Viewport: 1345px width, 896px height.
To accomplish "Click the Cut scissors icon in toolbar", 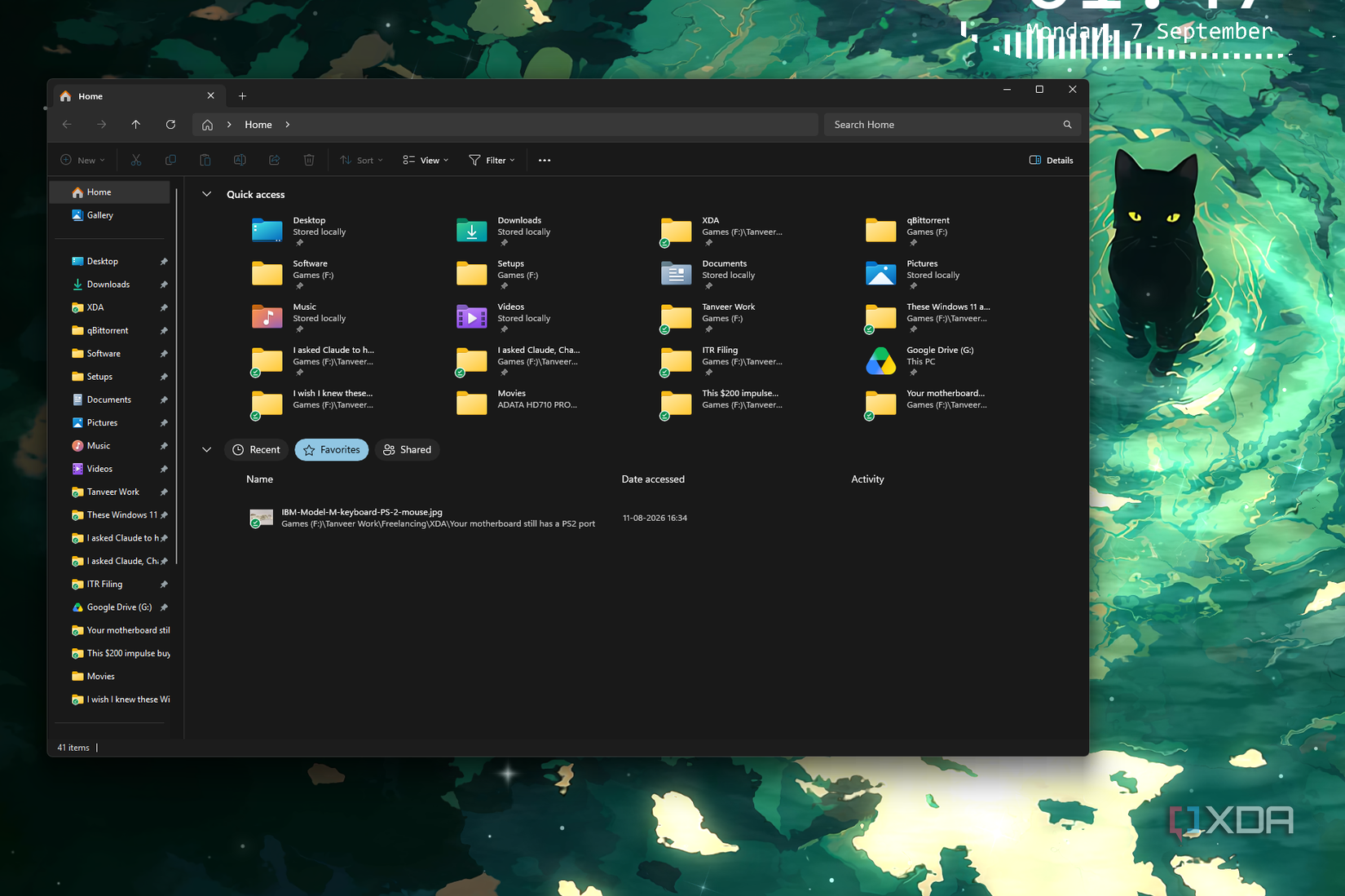I will tap(136, 160).
